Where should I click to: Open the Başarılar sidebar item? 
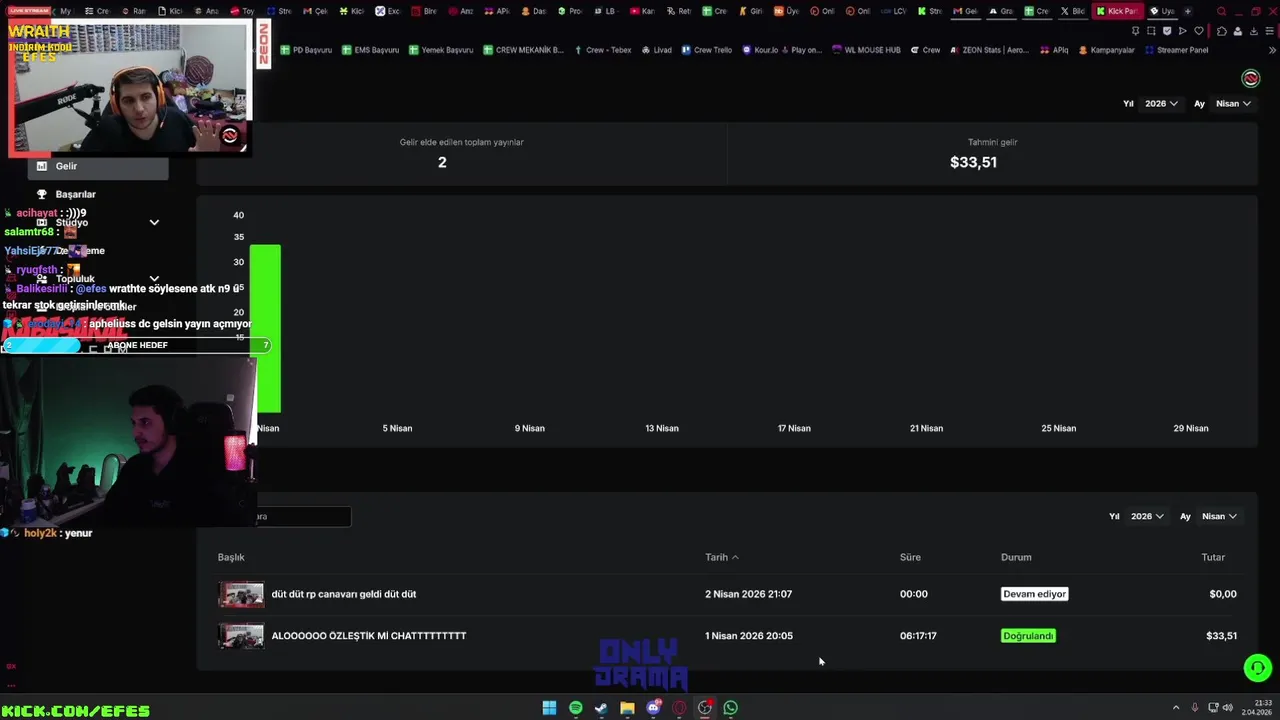pos(75,194)
